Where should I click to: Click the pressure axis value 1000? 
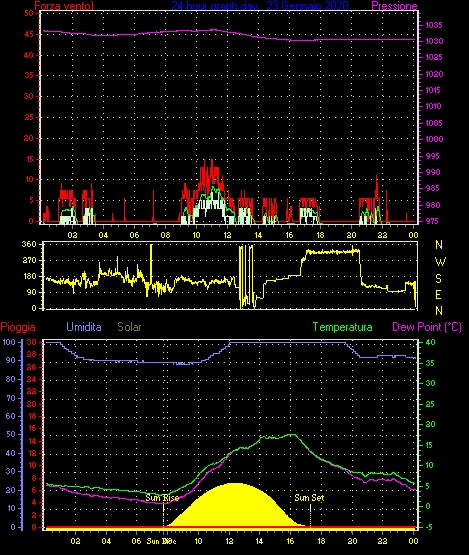434,139
